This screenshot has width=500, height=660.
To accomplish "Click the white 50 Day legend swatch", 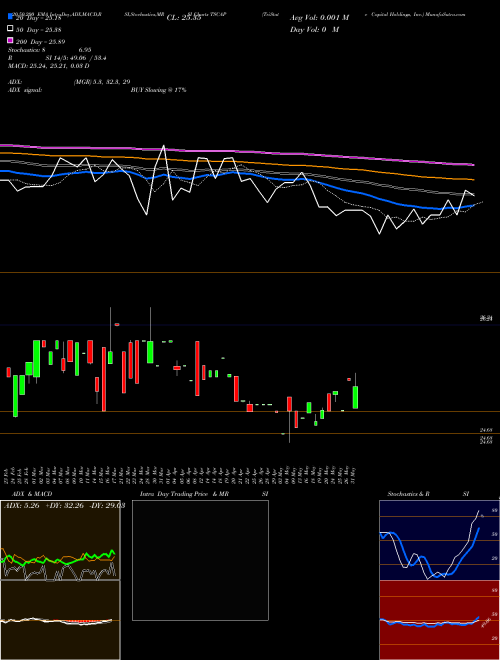I will click(11, 28).
